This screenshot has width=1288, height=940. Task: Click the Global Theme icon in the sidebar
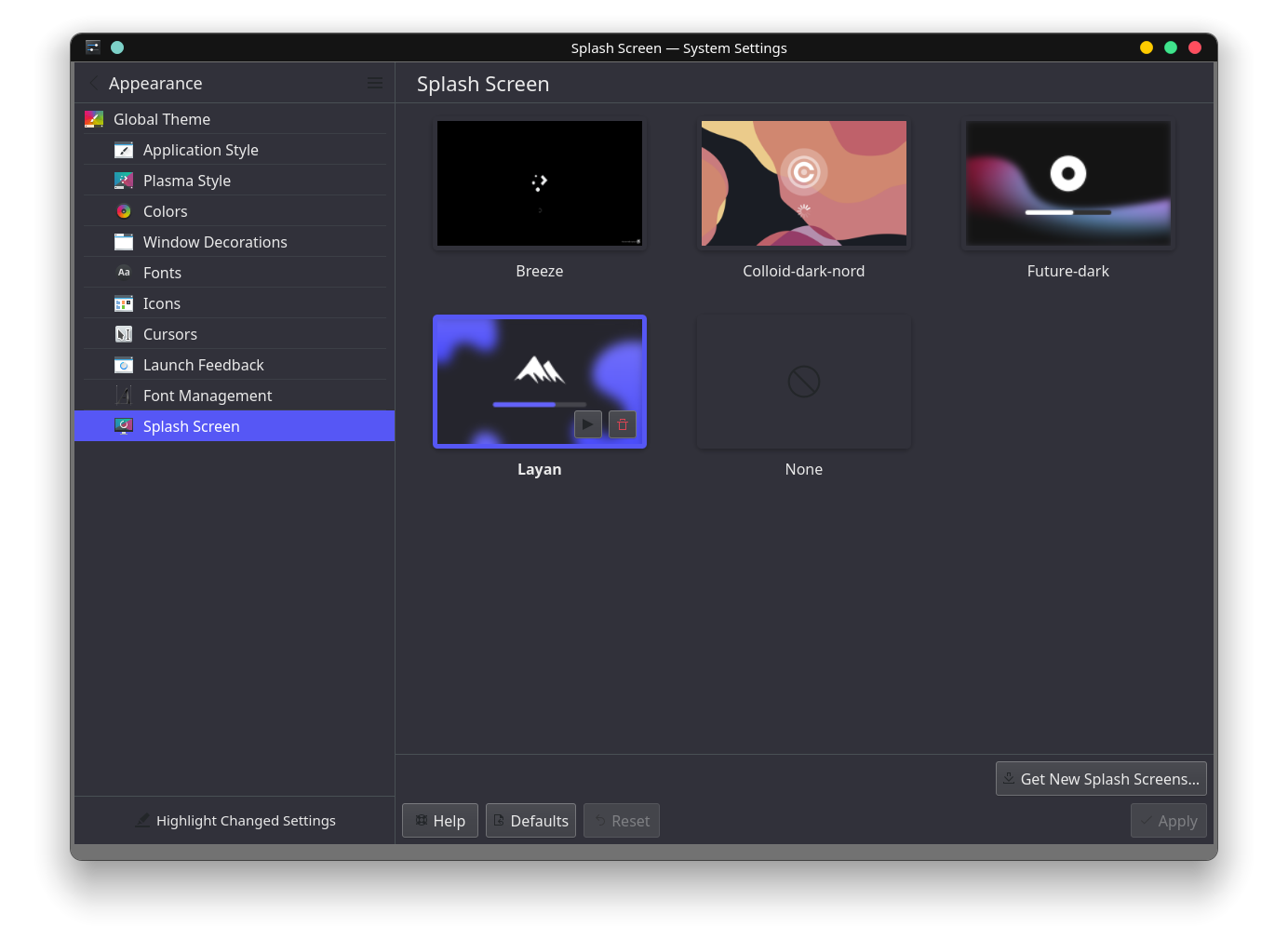point(93,119)
